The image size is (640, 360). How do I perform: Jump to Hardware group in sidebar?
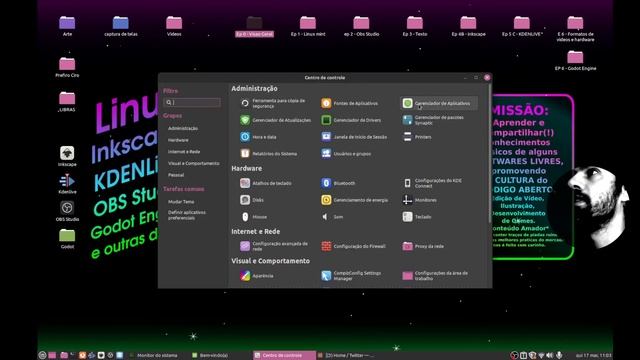[178, 140]
